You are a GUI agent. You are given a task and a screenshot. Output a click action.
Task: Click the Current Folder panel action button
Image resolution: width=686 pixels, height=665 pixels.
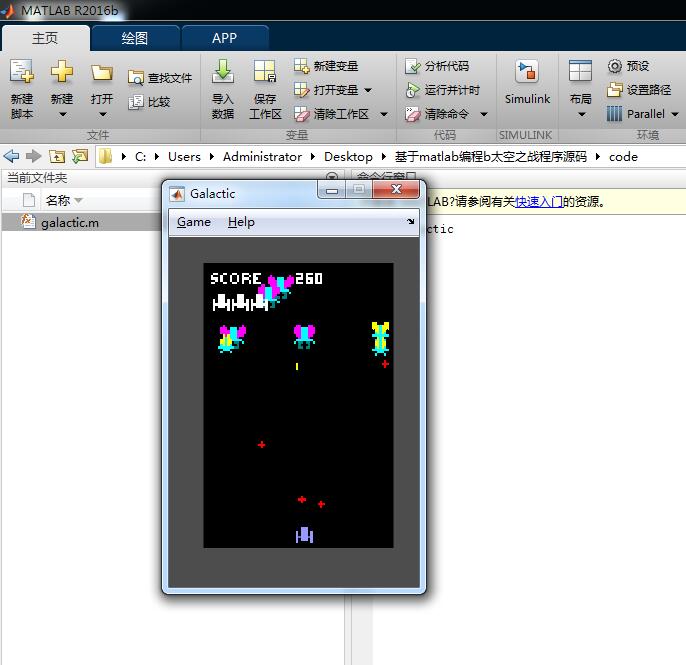click(x=332, y=177)
